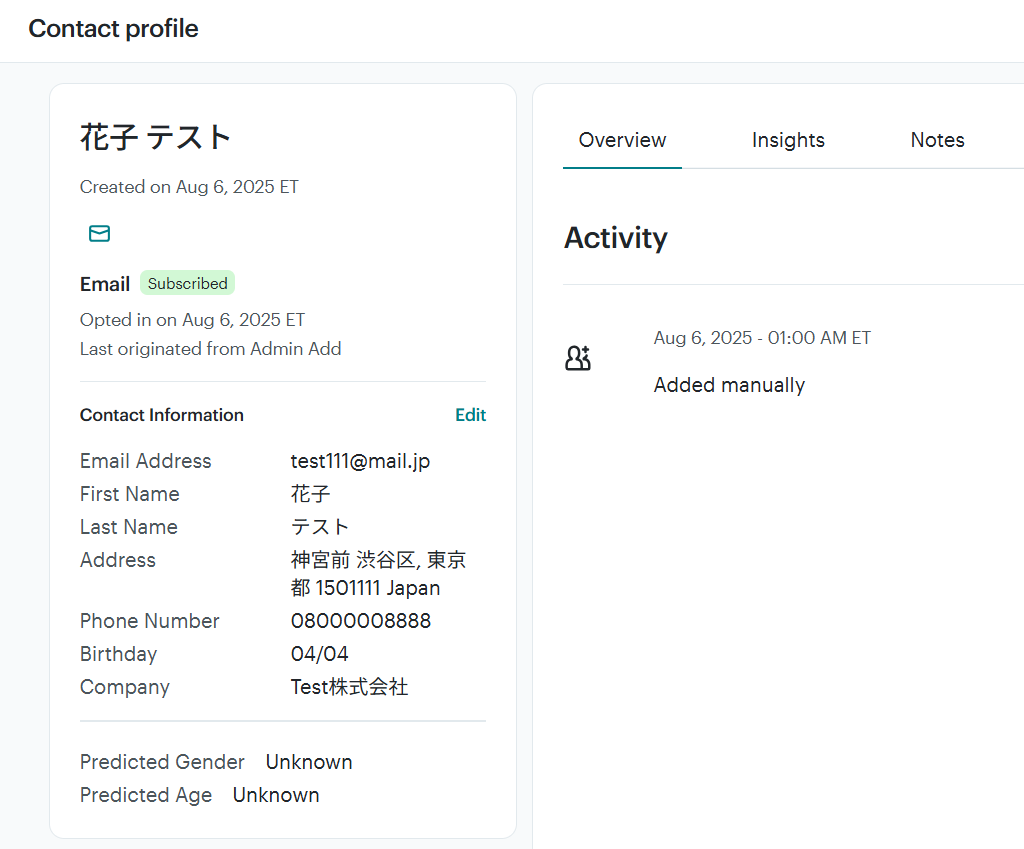Click the last name value テスト
Image resolution: width=1024 pixels, height=849 pixels.
(x=319, y=527)
